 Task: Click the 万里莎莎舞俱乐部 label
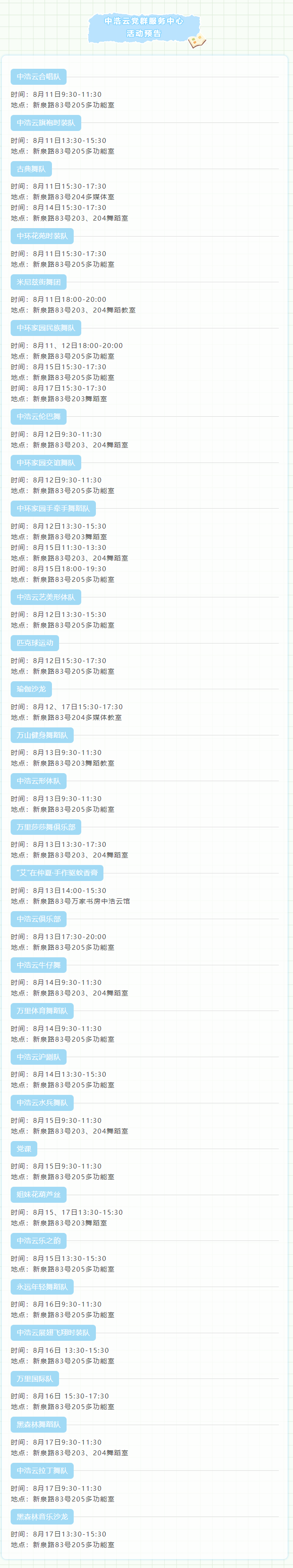pos(46,827)
